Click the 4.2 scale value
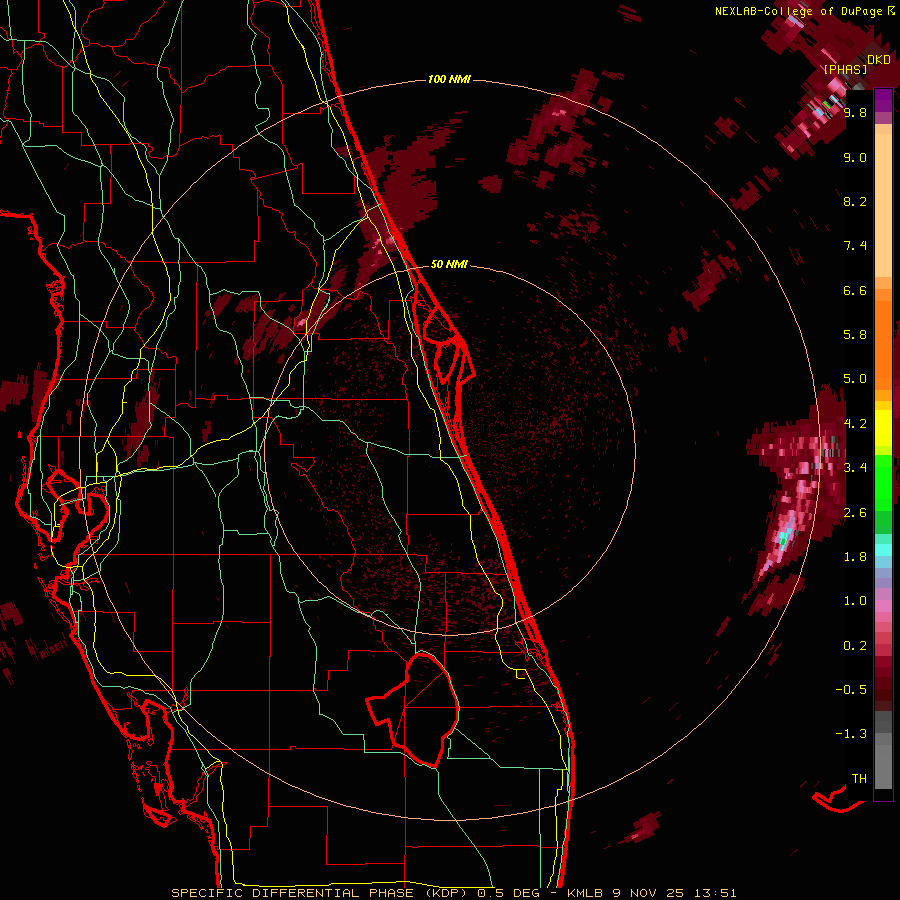 (x=855, y=424)
